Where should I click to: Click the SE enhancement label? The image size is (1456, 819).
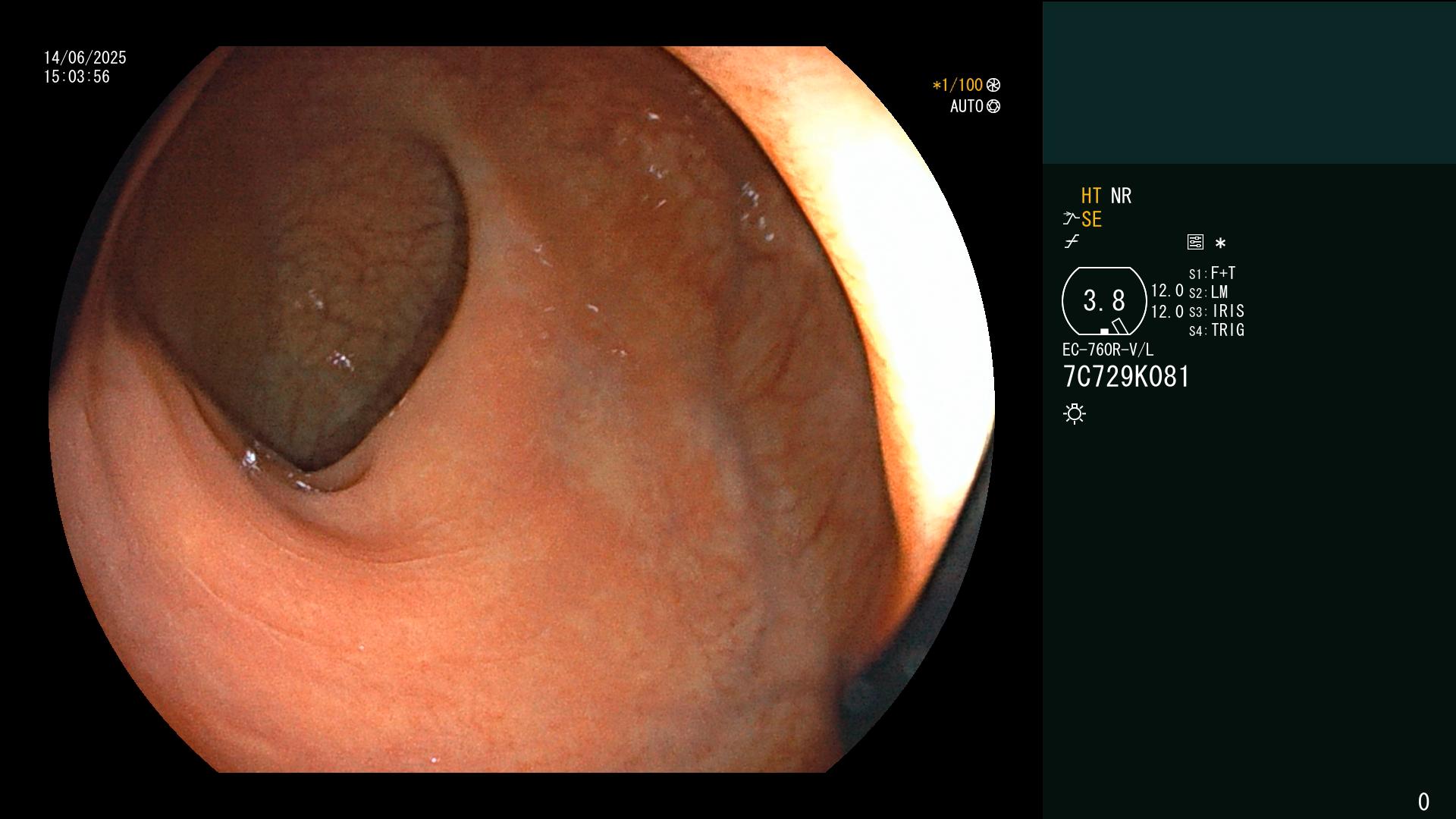pos(1091,219)
